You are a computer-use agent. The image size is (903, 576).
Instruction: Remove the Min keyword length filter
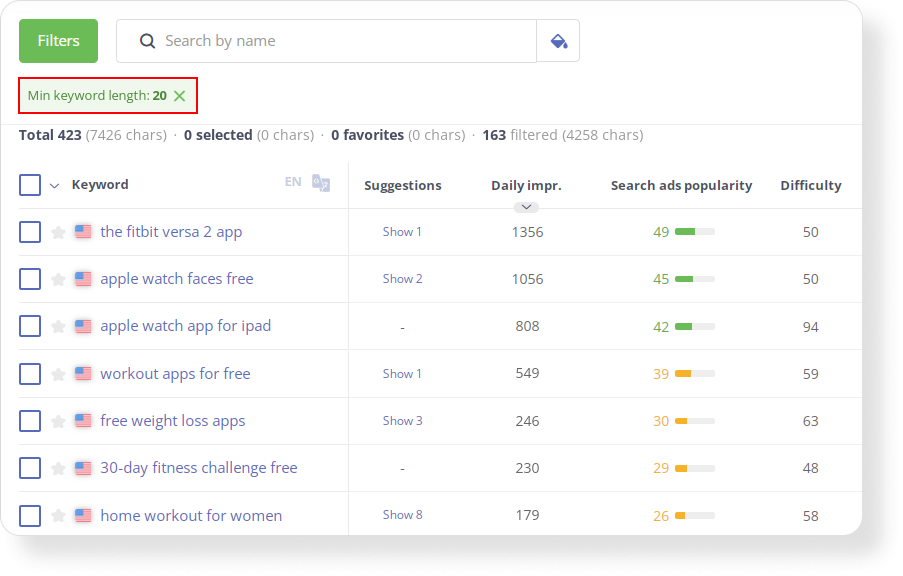180,96
